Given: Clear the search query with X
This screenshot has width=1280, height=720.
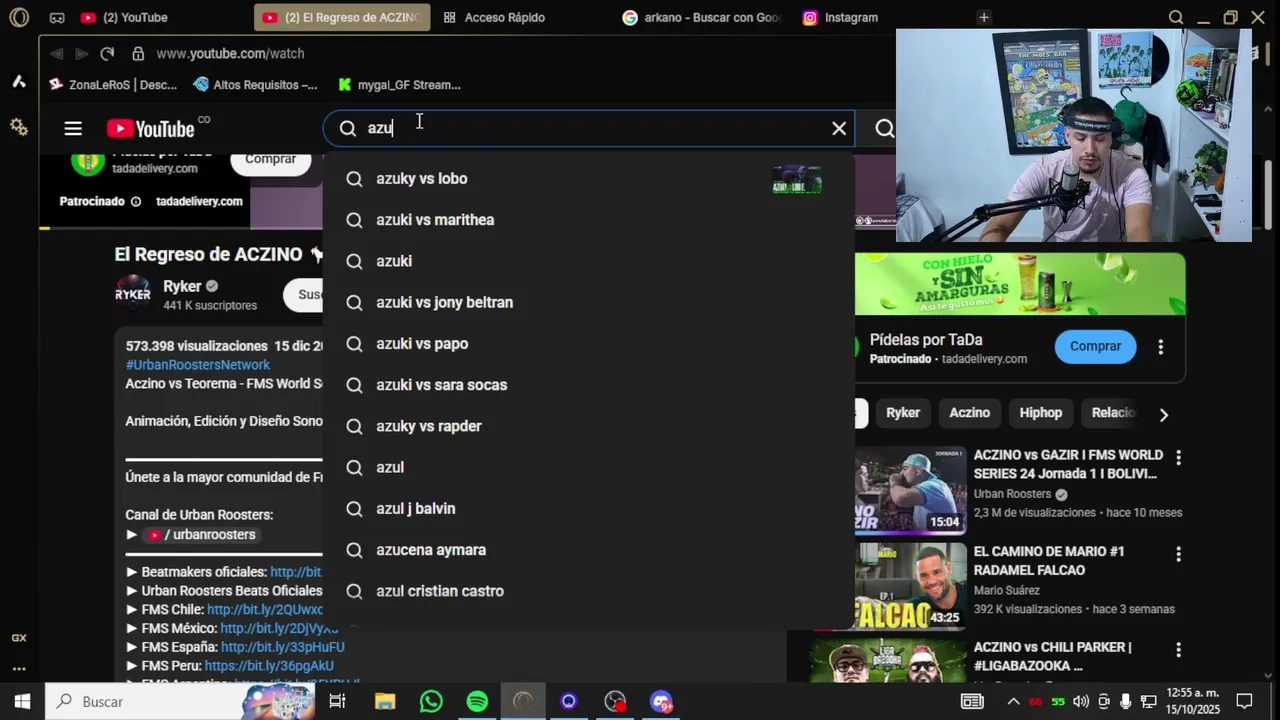Looking at the screenshot, I should click(839, 128).
